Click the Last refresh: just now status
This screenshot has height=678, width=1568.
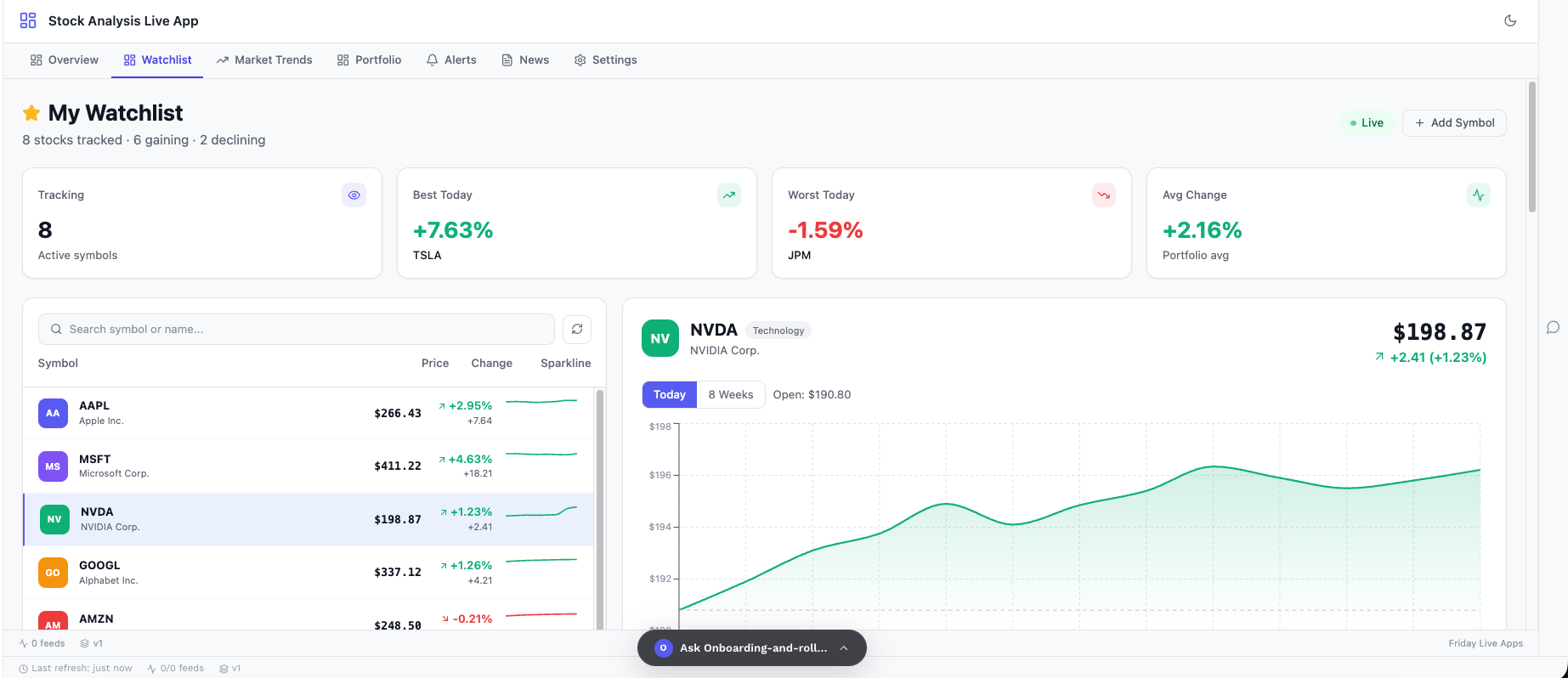coord(76,668)
